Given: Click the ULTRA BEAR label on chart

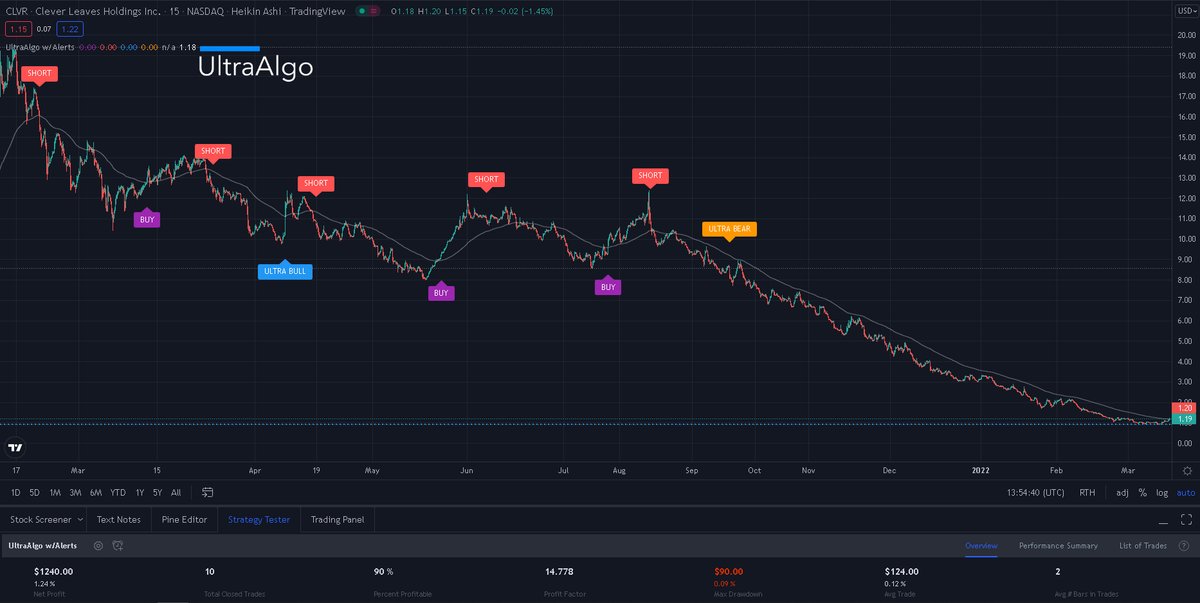Looking at the screenshot, I should (x=729, y=229).
